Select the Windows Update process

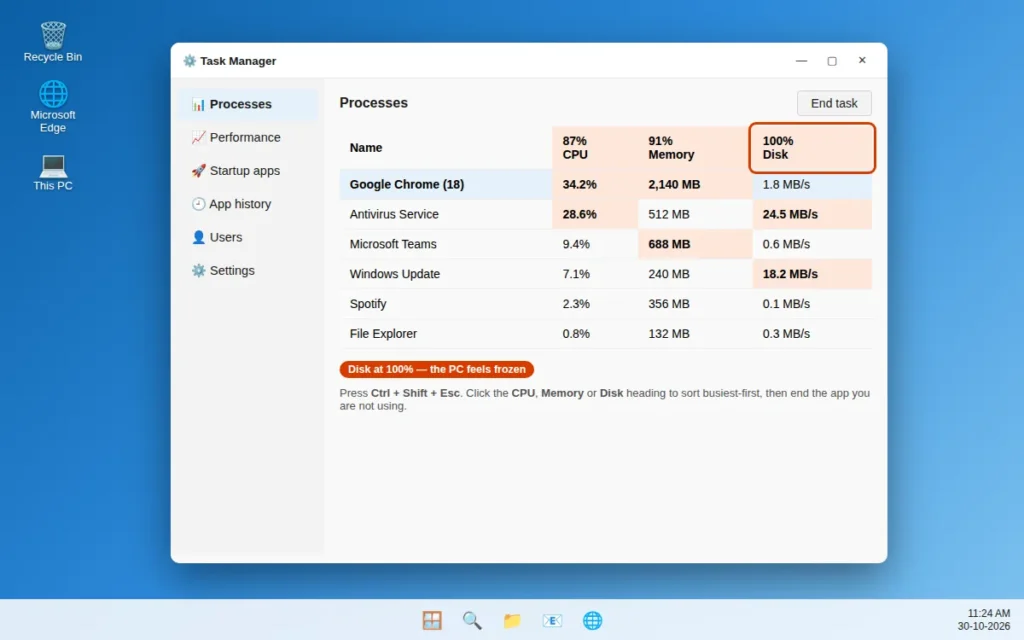point(605,274)
